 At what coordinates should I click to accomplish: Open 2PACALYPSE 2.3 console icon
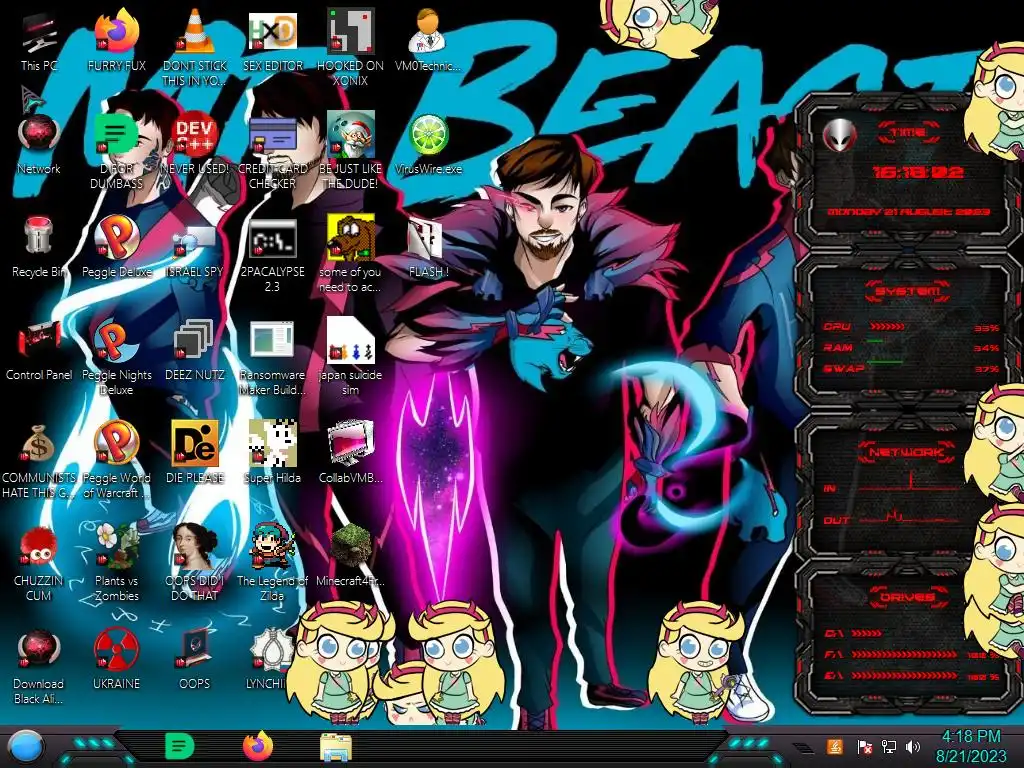pyautogui.click(x=272, y=255)
